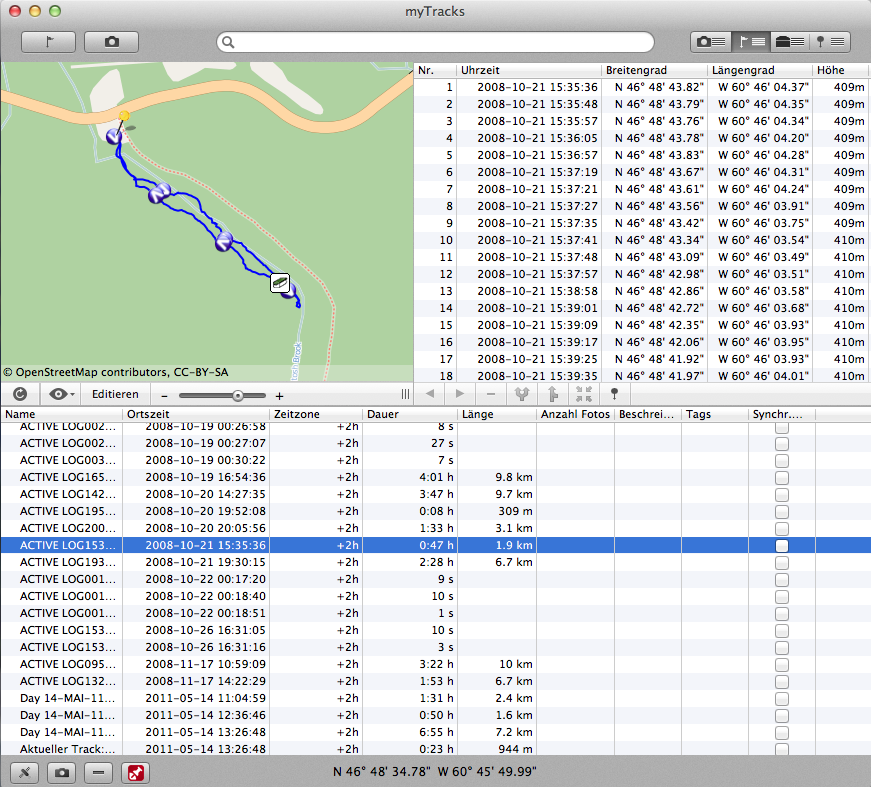
Task: Click the Höhe column header
Action: click(x=840, y=71)
